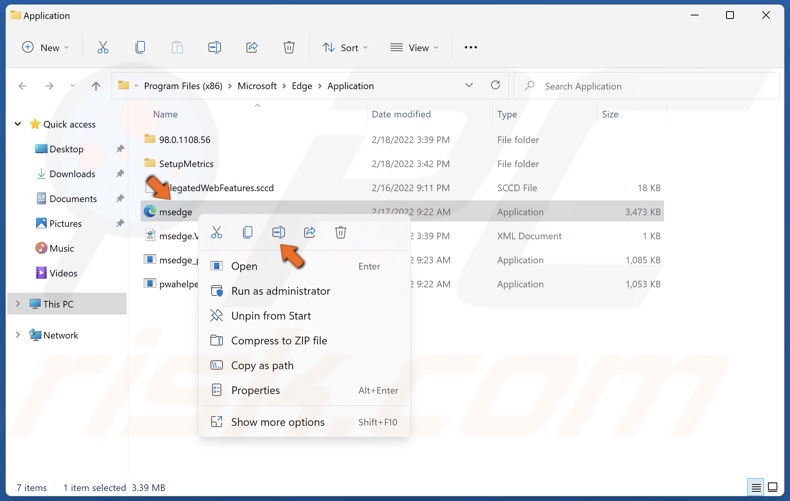Select Unpin from Start
Image resolution: width=790 pixels, height=501 pixels.
(304, 316)
